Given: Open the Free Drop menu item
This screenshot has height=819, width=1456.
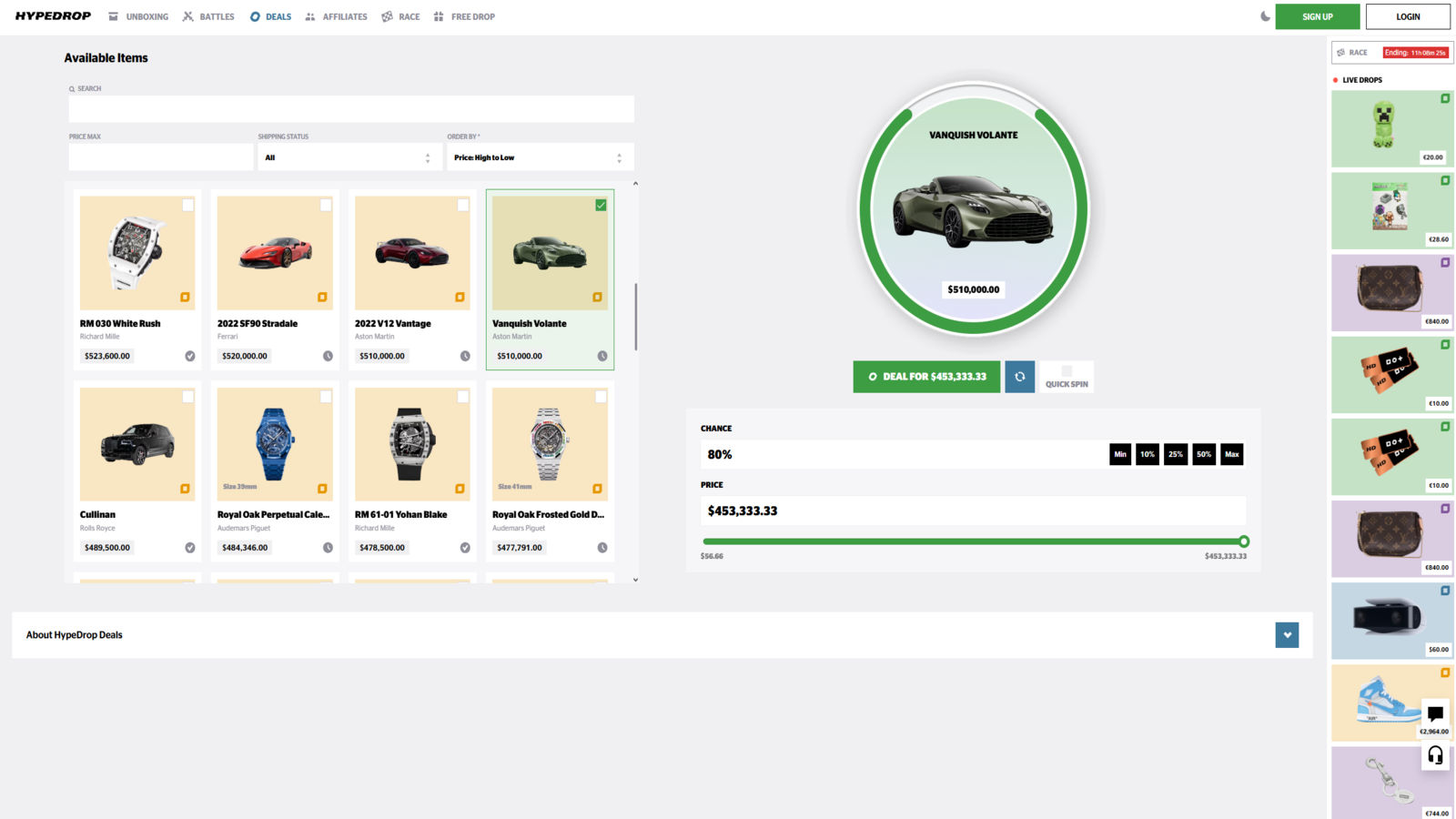Looking at the screenshot, I should 464,16.
